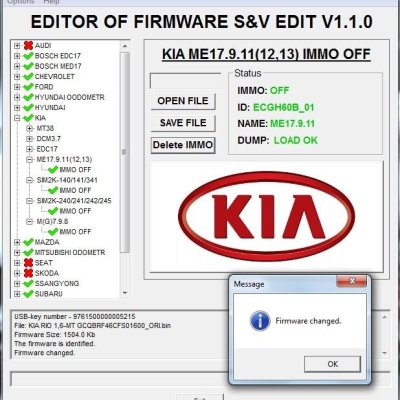Expand the AUDI tree node
Viewport: 400px width, 400px height.
click(x=17, y=46)
